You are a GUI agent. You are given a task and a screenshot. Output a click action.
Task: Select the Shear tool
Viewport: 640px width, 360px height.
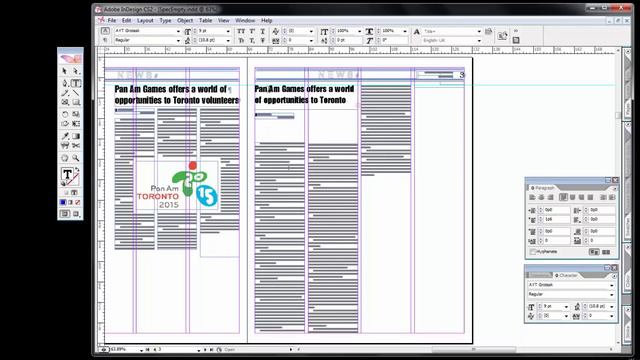pyautogui.click(x=64, y=123)
